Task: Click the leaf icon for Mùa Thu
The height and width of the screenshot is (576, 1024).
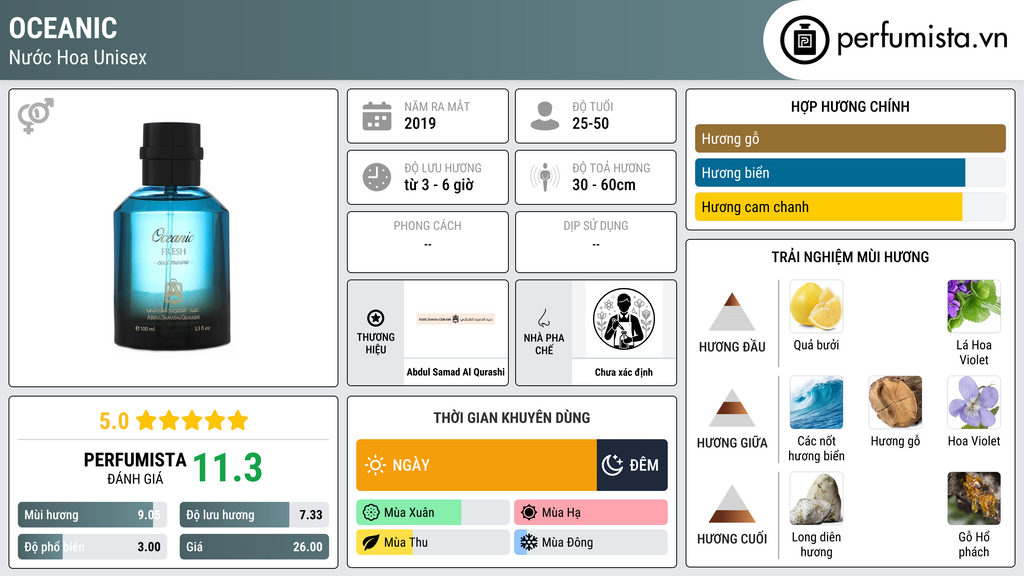Action: coord(371,542)
